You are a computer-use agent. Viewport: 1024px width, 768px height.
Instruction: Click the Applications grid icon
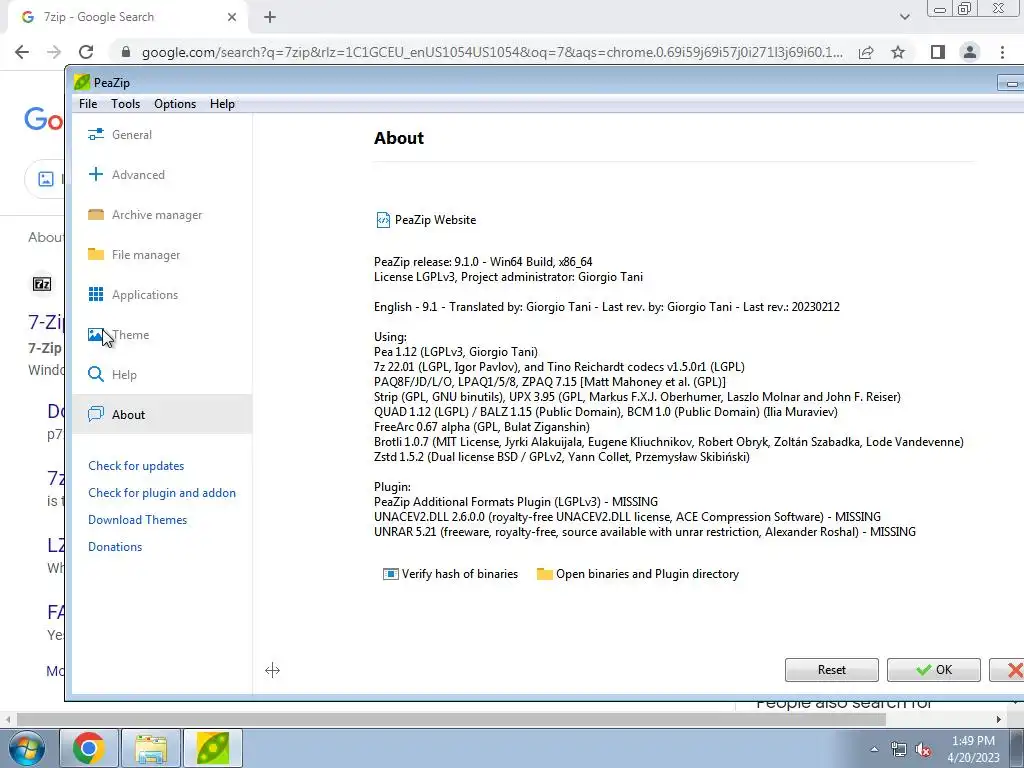(x=96, y=295)
